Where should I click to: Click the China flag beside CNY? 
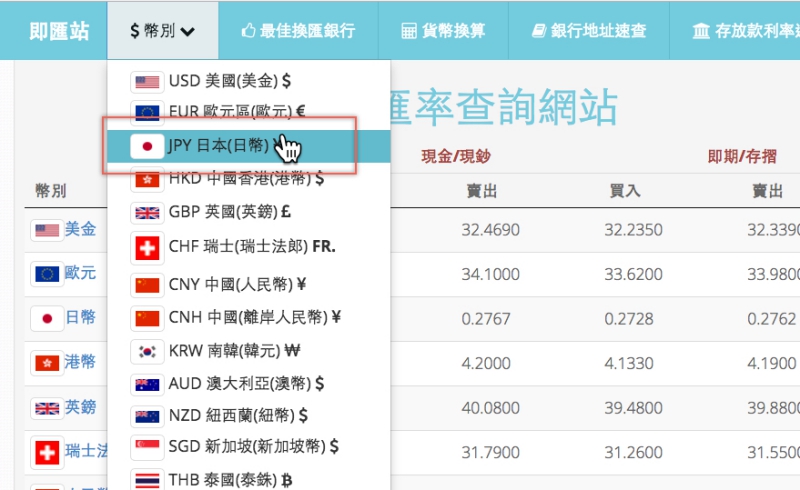pyautogui.click(x=147, y=285)
